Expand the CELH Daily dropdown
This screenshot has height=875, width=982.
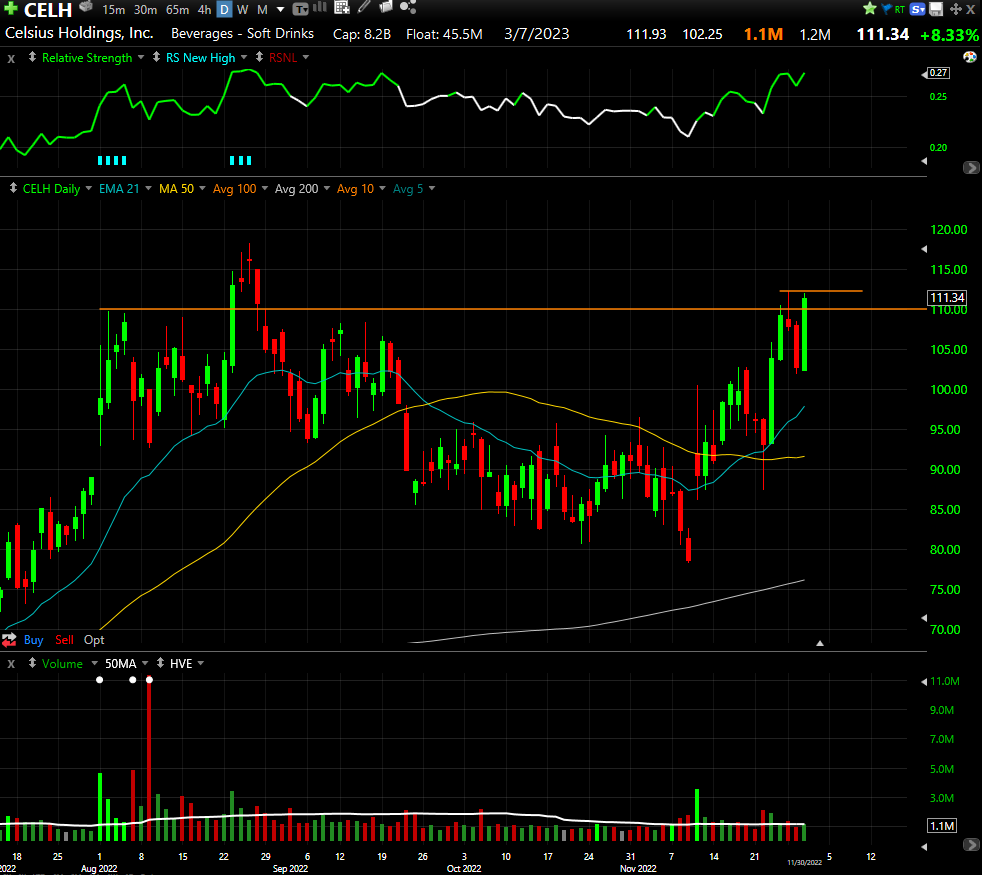tap(88, 188)
